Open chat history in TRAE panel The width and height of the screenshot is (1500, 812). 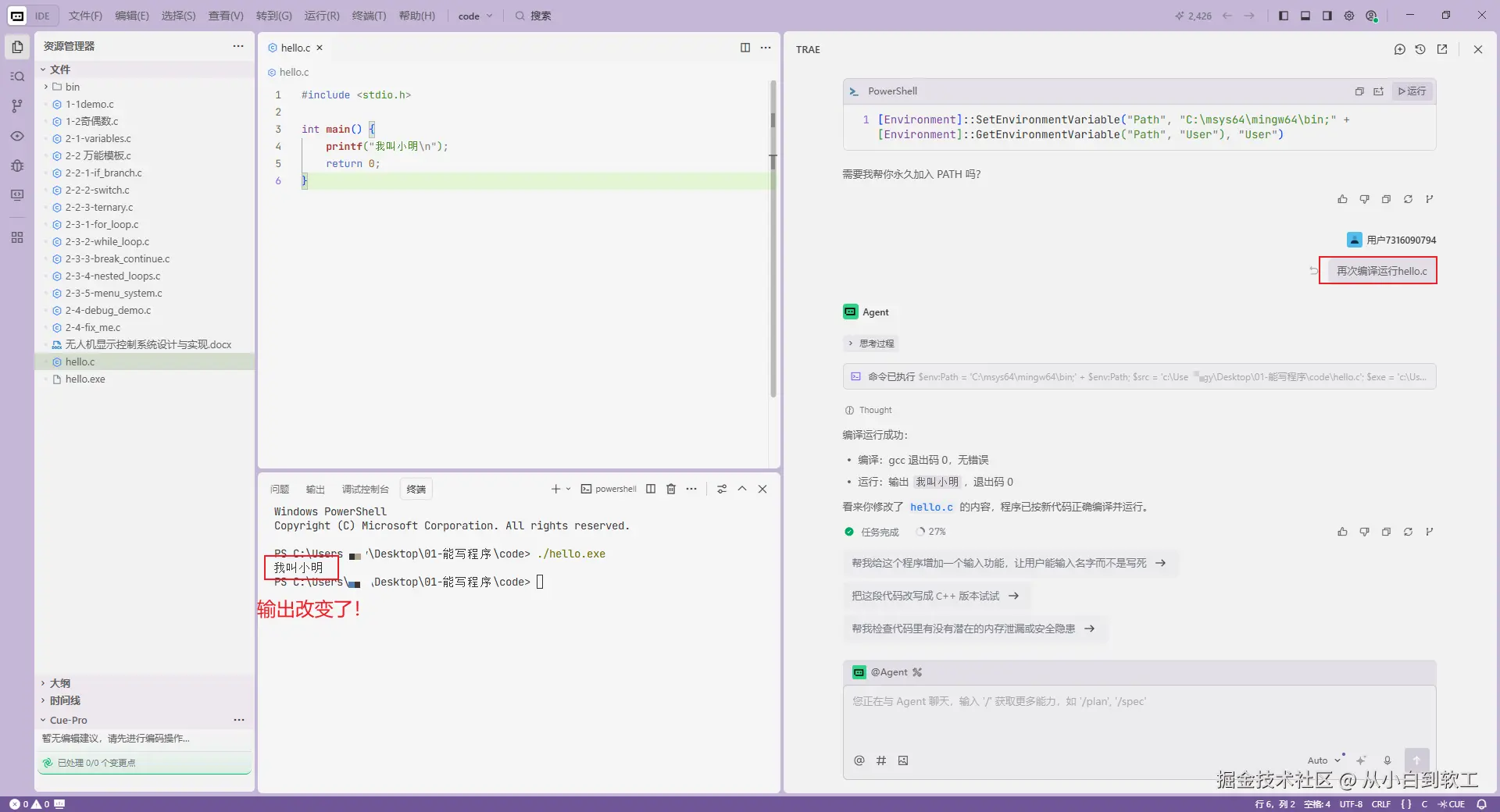tap(1420, 49)
